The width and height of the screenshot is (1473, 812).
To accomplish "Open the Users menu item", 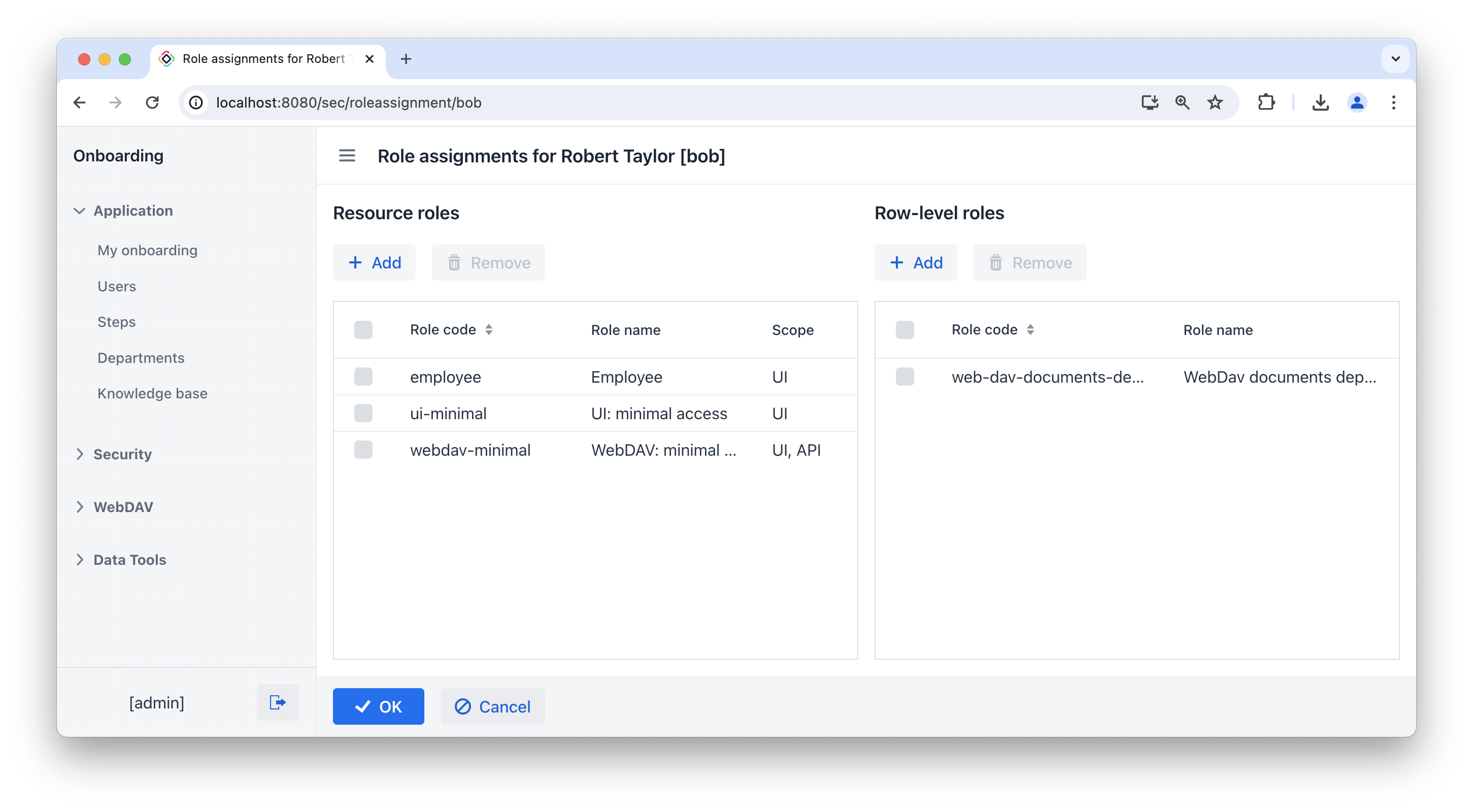I will pyautogui.click(x=117, y=286).
